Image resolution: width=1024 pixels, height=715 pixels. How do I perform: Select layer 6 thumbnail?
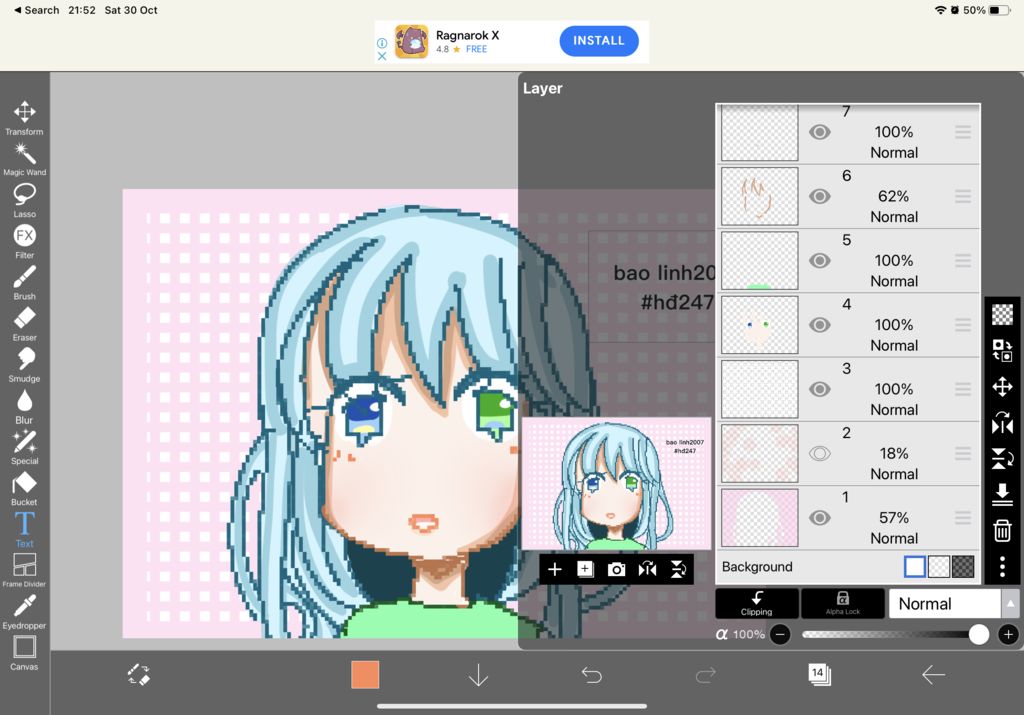760,196
